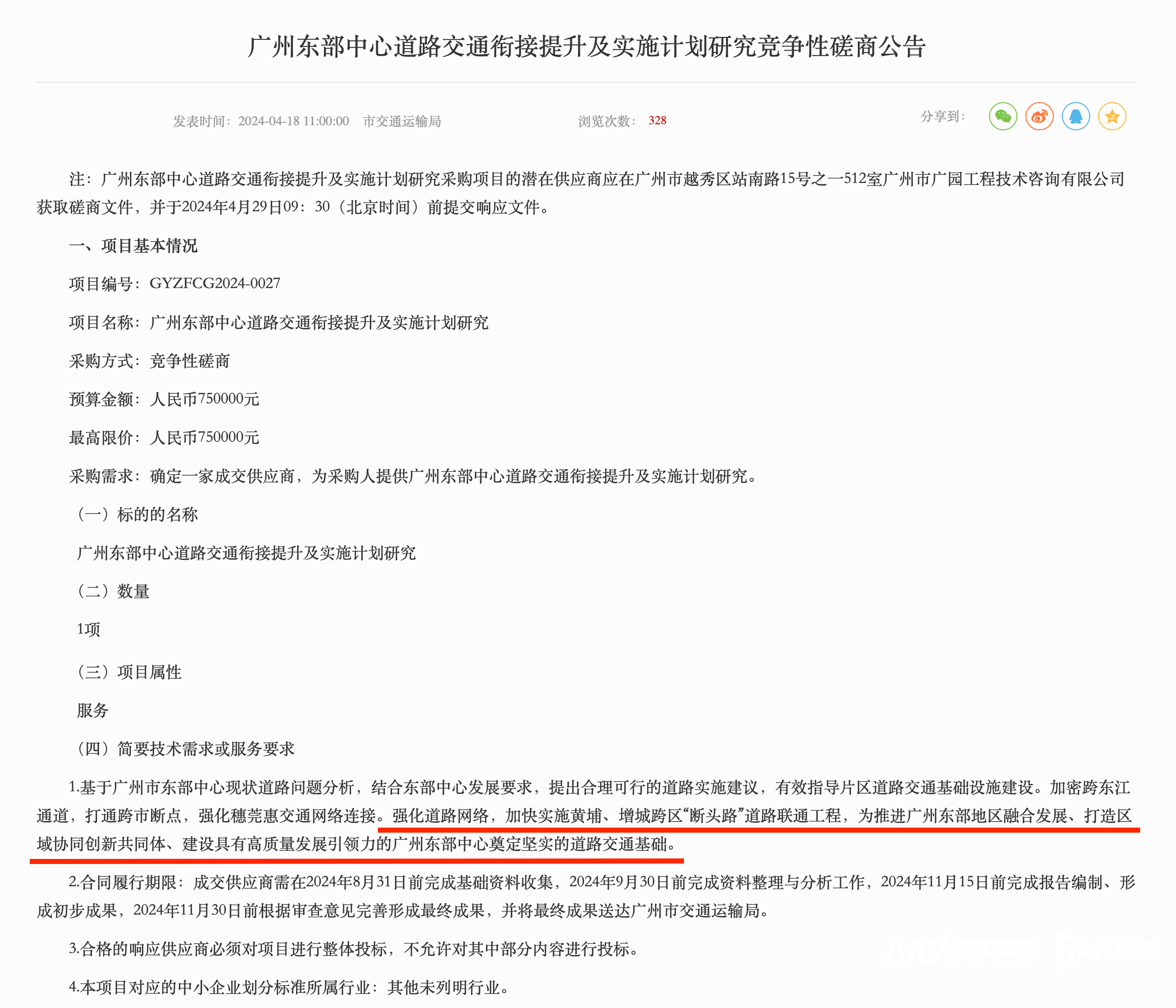Viewport: 1176px width, 1008px height.
Task: Click the 市交通运输局 source text
Action: (402, 121)
